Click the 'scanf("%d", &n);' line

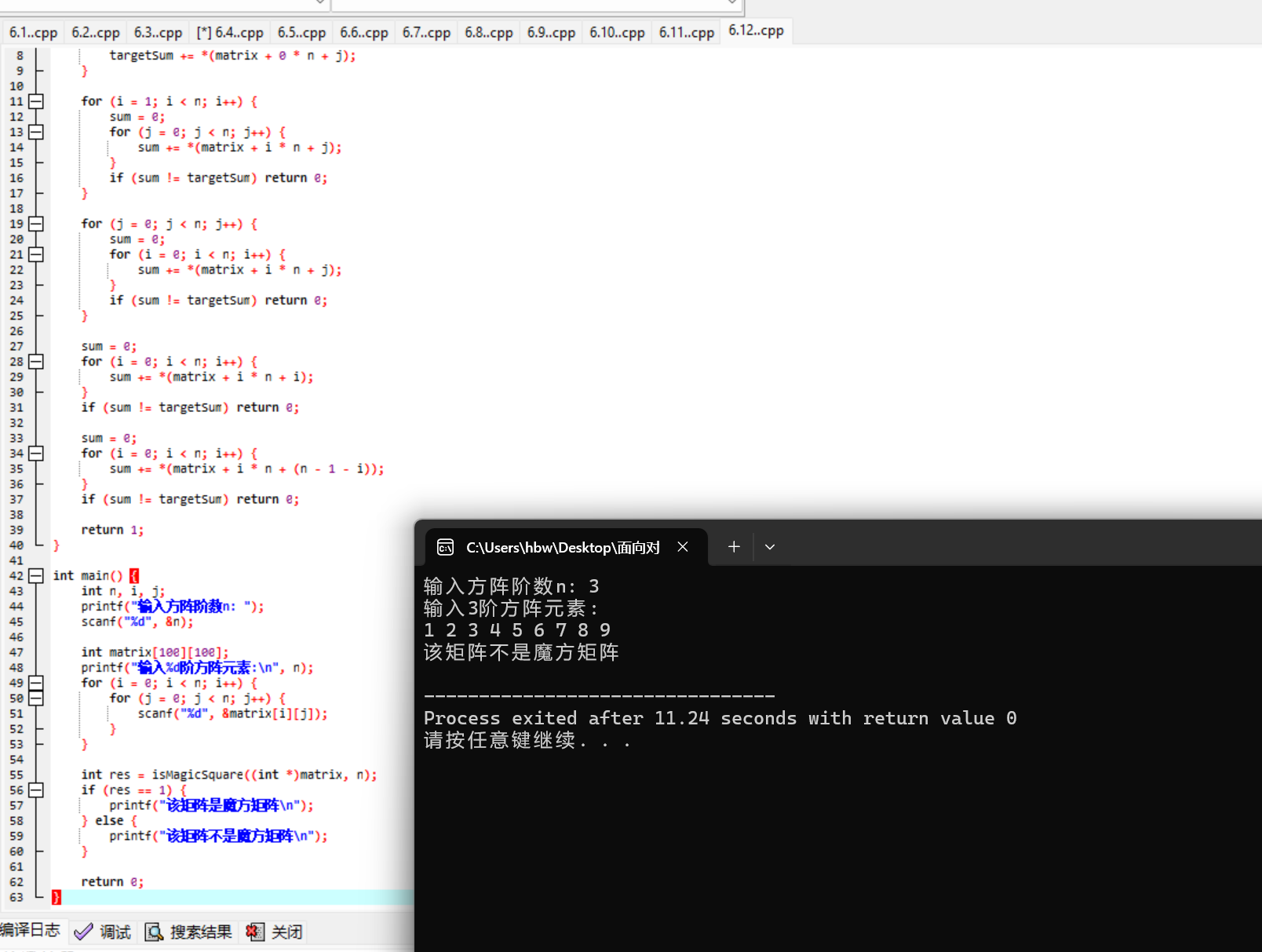pos(137,622)
